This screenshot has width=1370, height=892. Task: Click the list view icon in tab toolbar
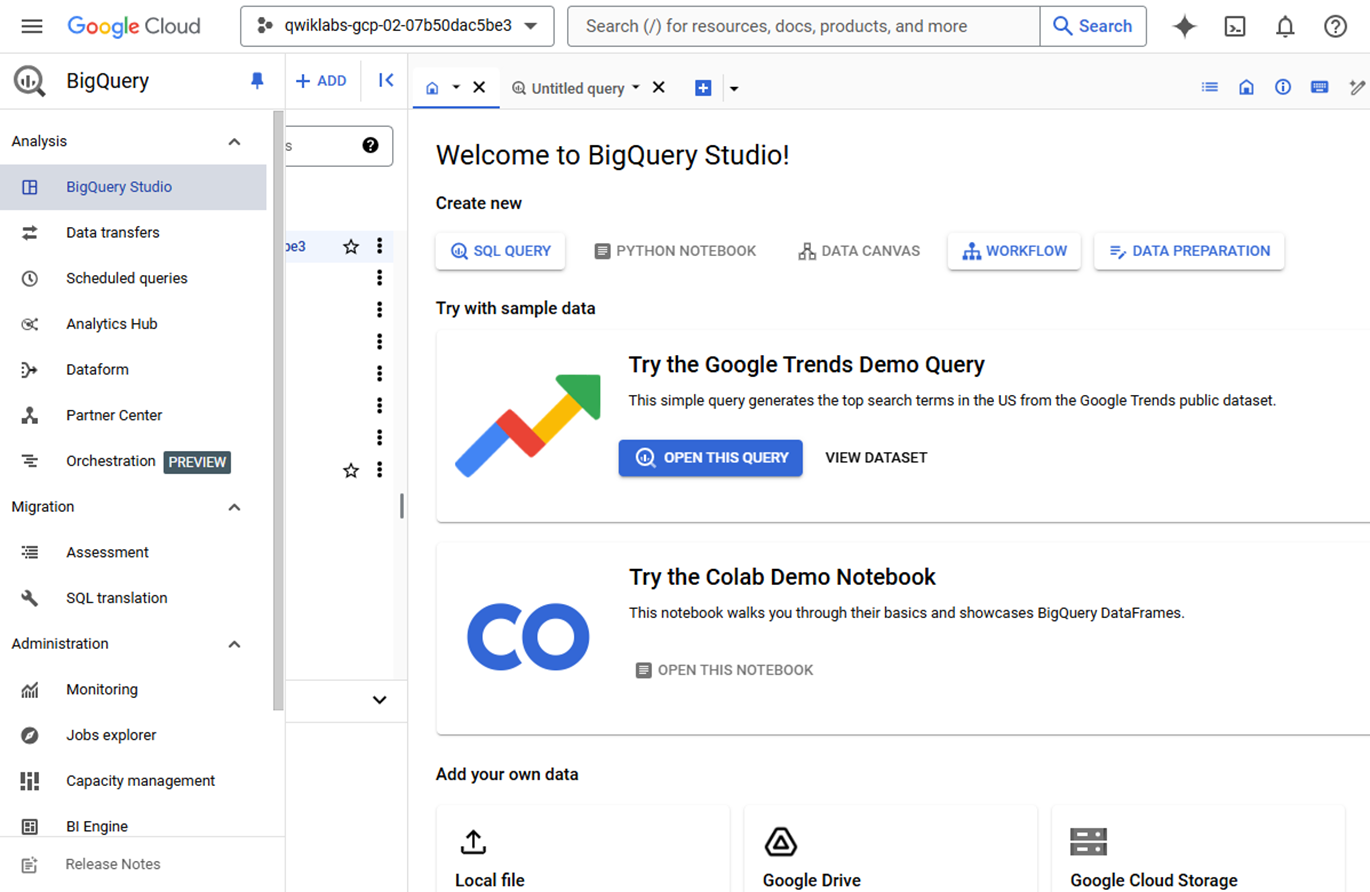(1210, 87)
